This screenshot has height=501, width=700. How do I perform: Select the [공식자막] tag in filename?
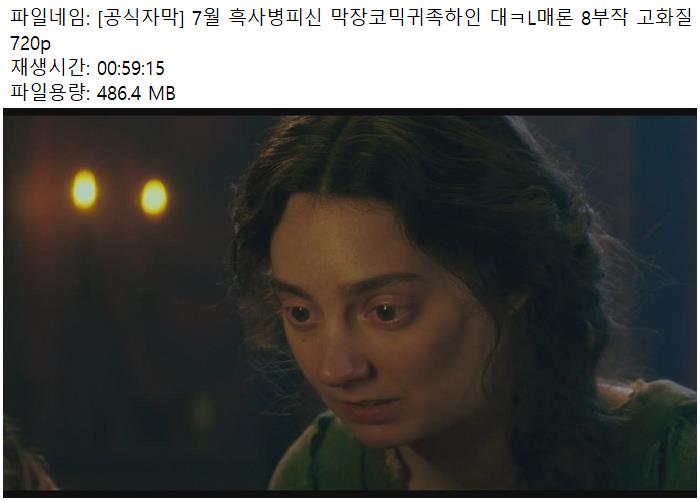click(141, 18)
